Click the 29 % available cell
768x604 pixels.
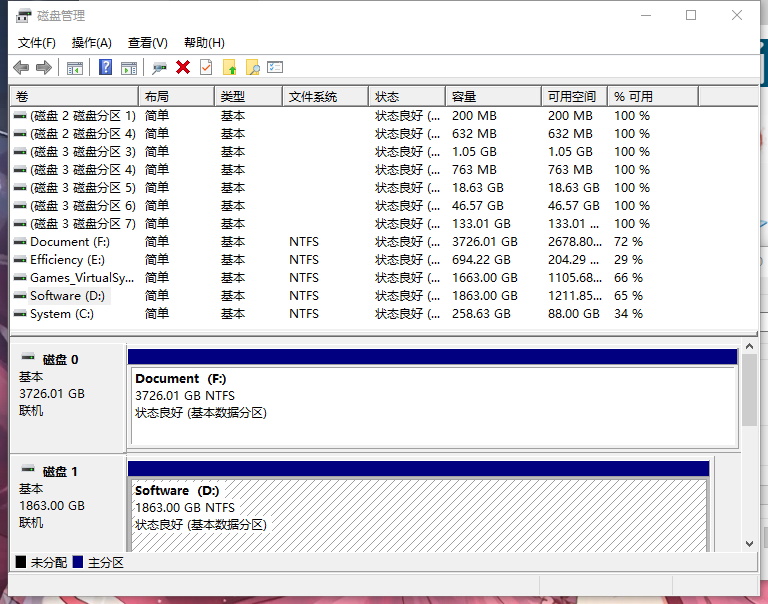point(628,260)
